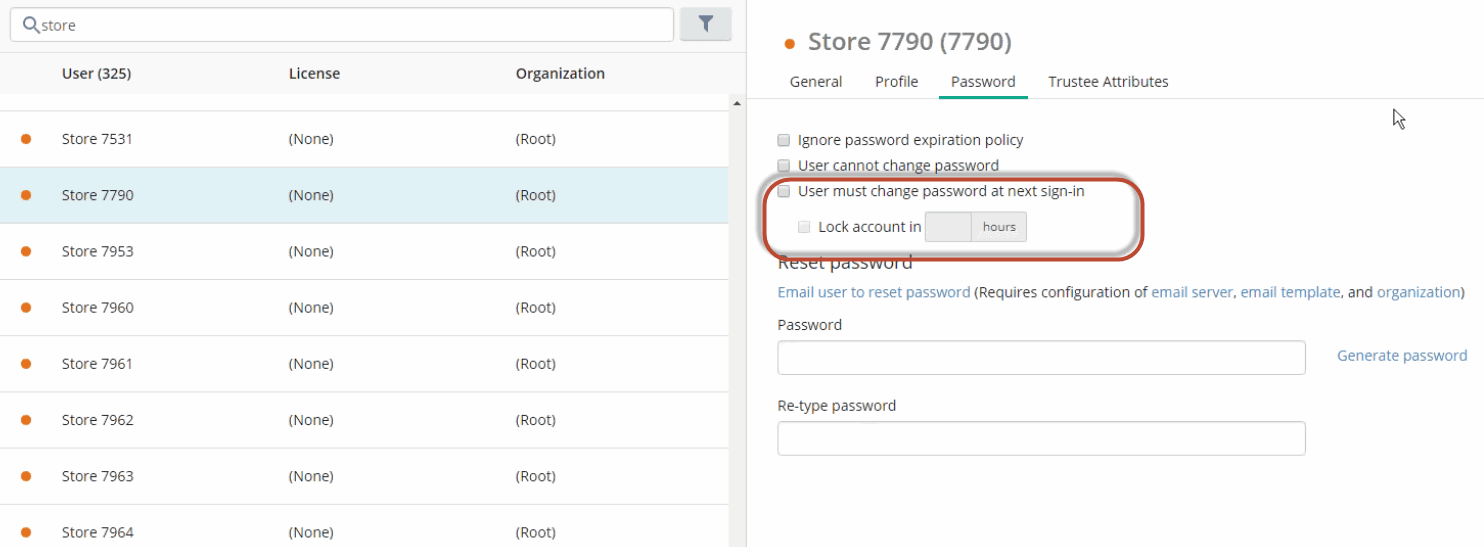The height and width of the screenshot is (547, 1484).
Task: Click orange dot beside Store 7790 heading
Action: (x=790, y=43)
